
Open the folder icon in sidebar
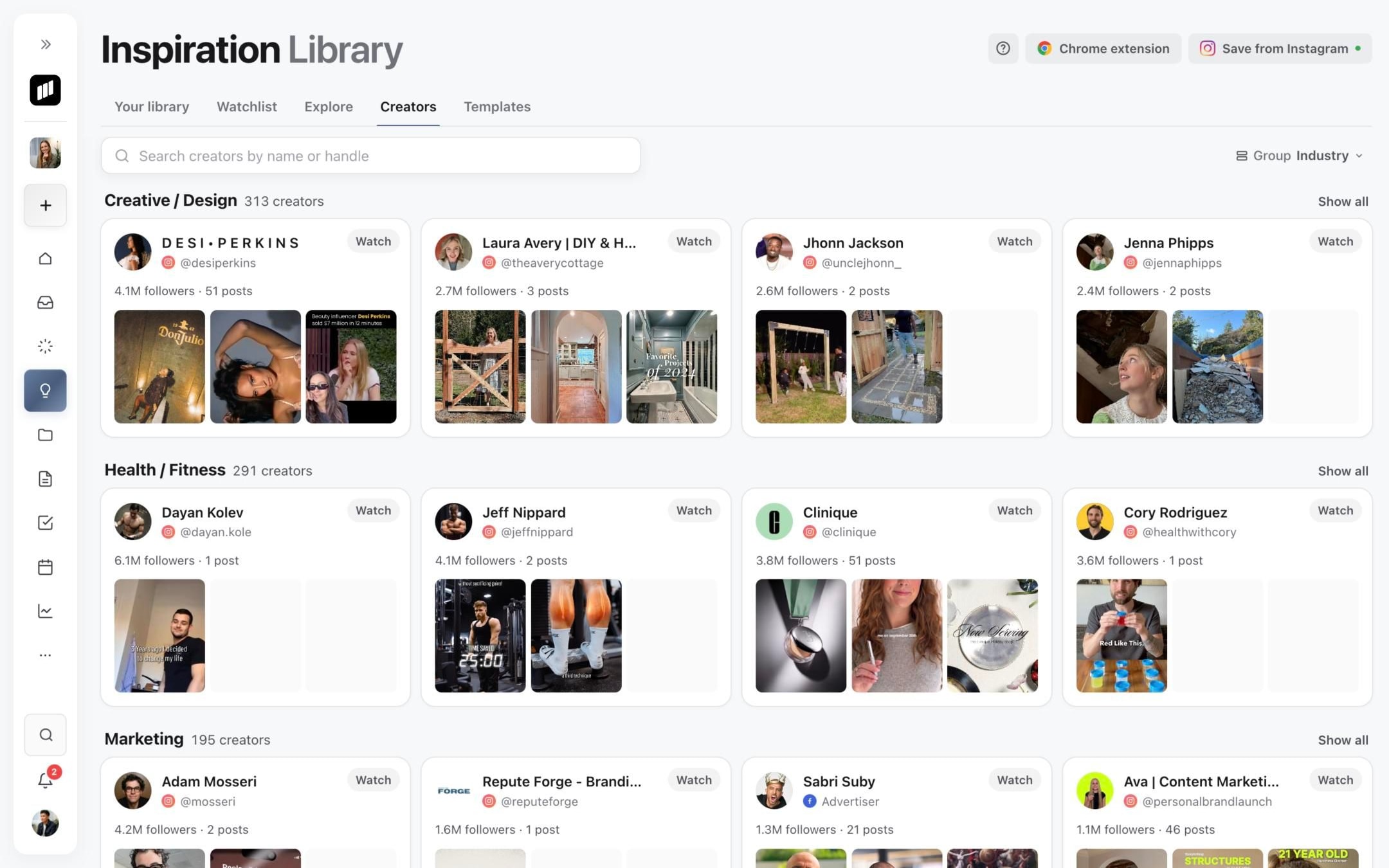pos(45,435)
